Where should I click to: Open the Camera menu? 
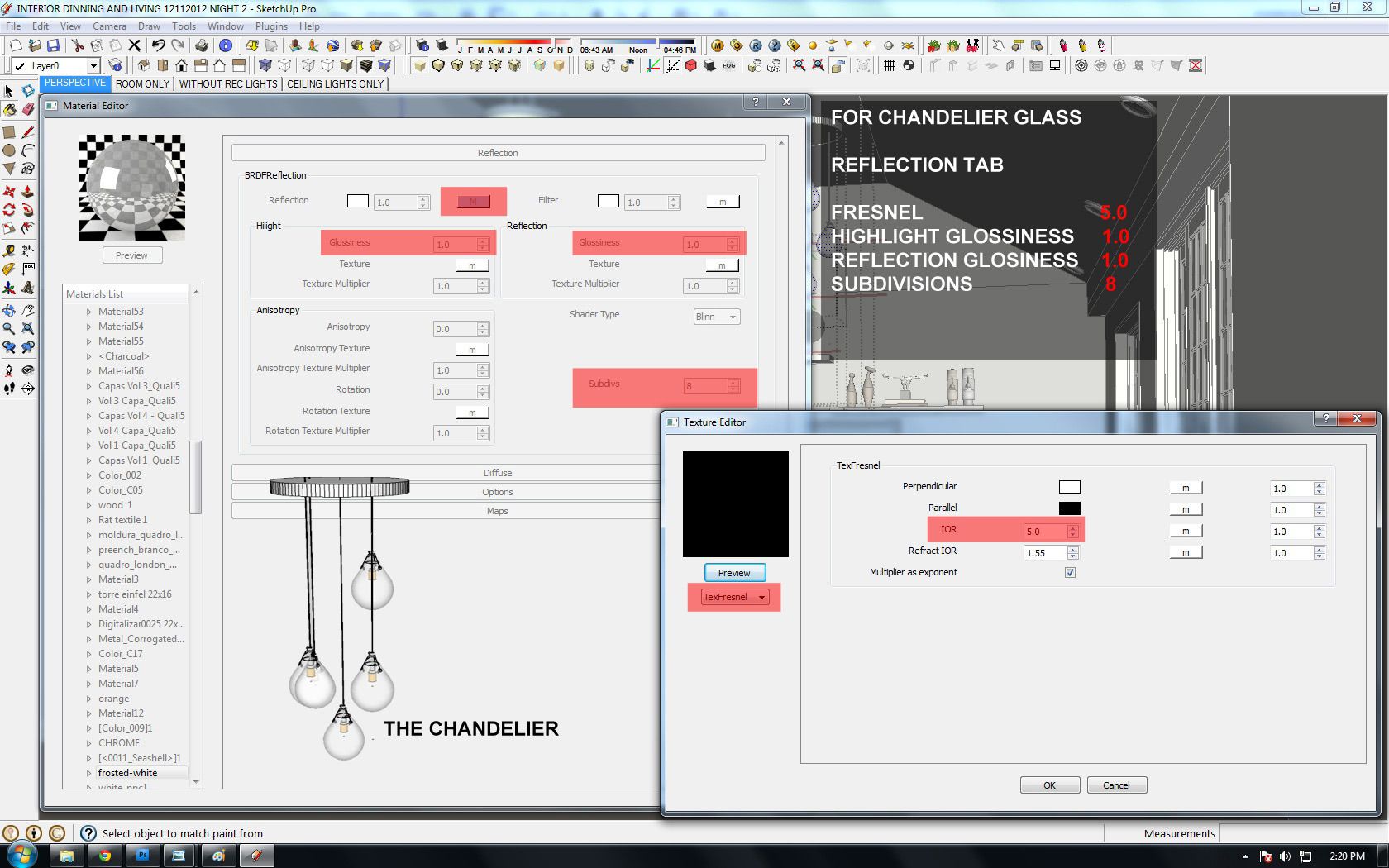pyautogui.click(x=109, y=26)
